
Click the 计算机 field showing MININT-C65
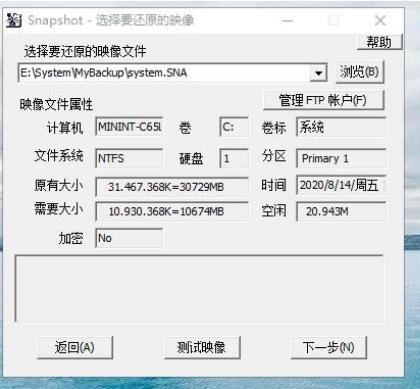(129, 126)
